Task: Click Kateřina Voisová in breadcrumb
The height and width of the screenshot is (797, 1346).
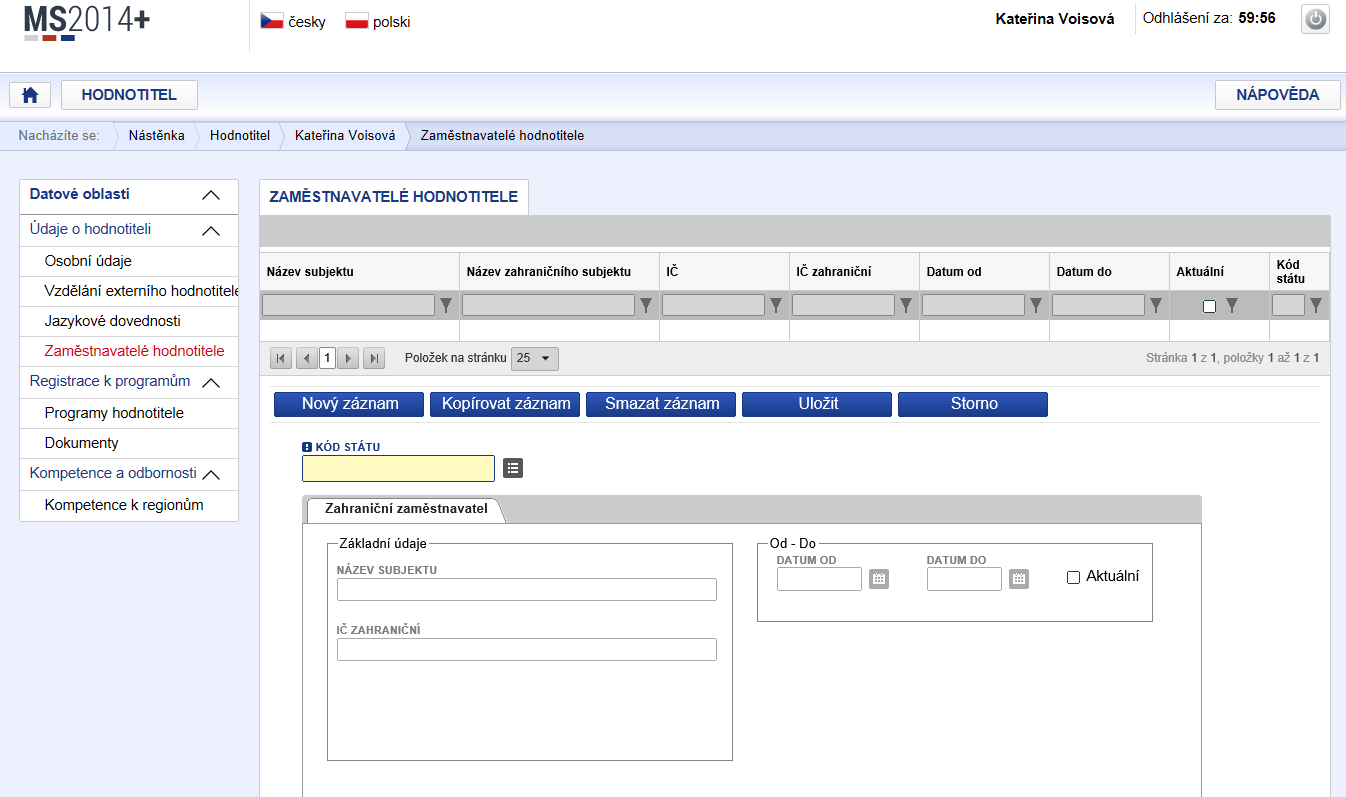Action: pos(345,136)
